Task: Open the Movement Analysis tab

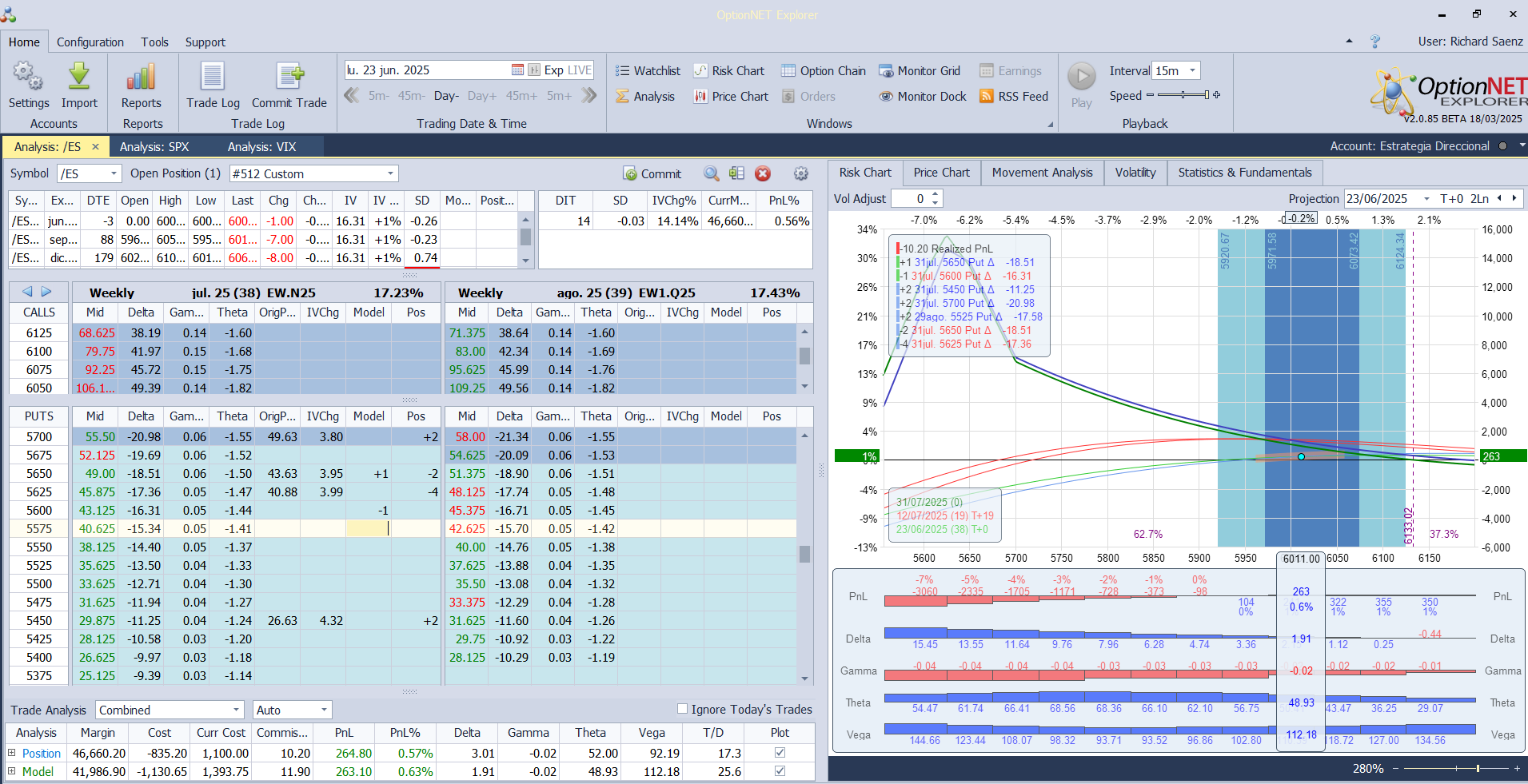Action: [1041, 173]
